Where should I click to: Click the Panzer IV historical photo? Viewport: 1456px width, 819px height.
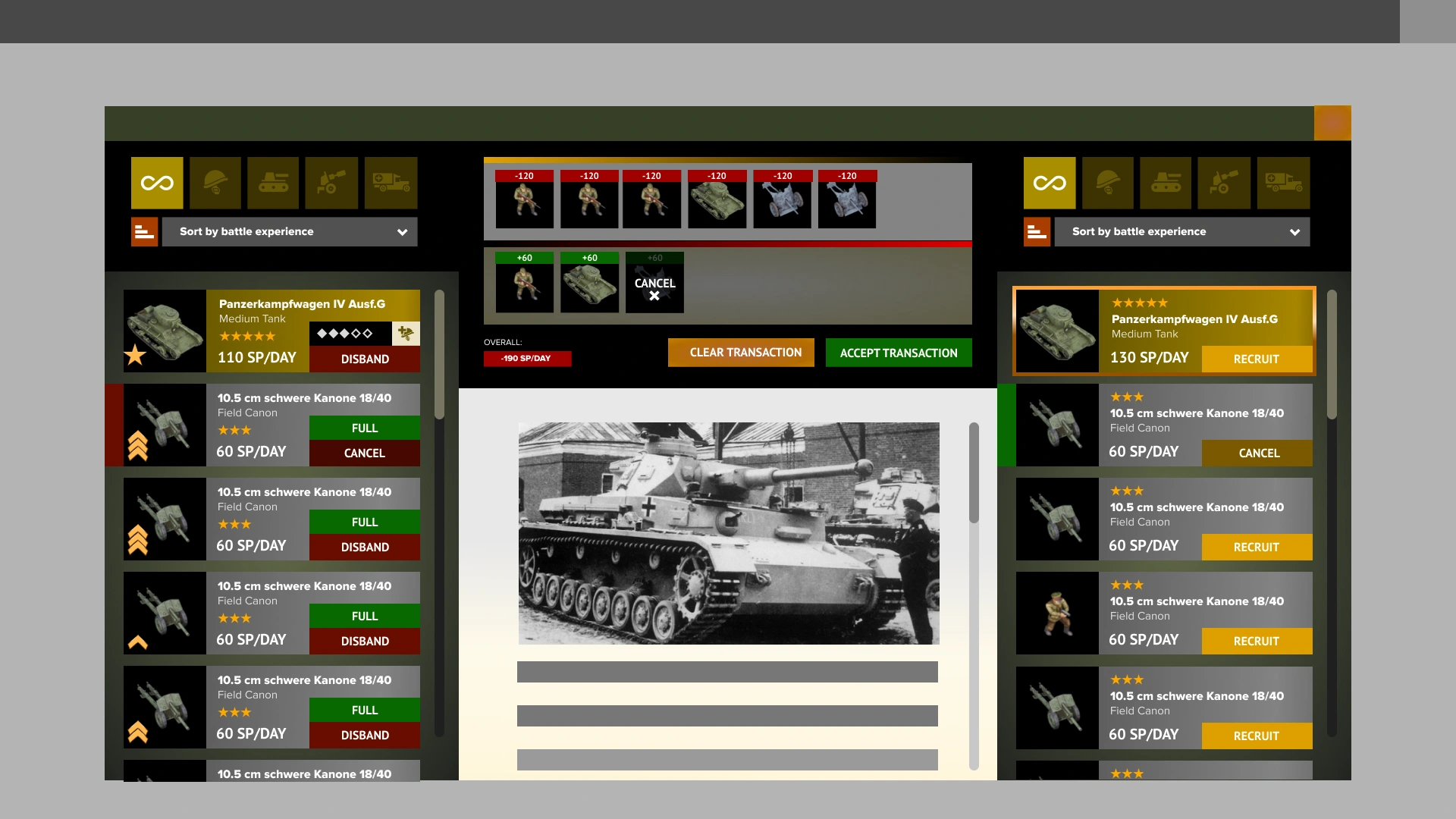729,534
